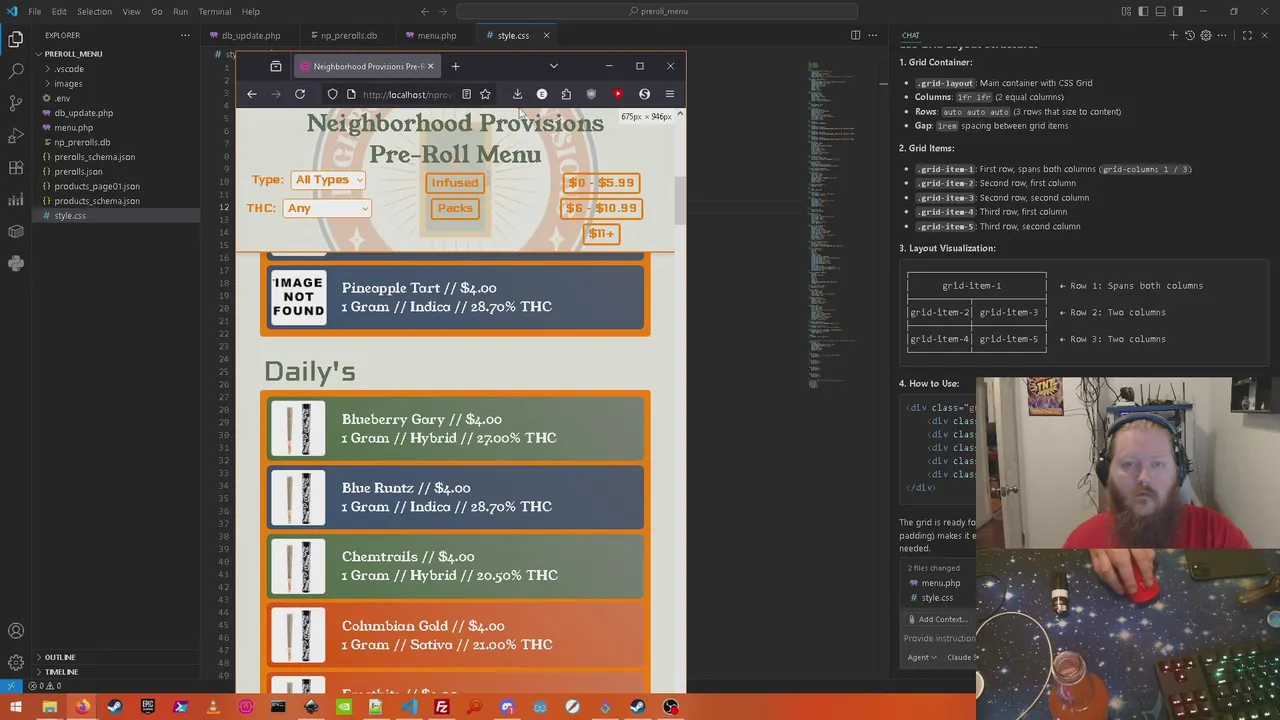The width and height of the screenshot is (1280, 720).
Task: Open Manage gear in VS Code activity bar
Action: pyautogui.click(x=16, y=662)
